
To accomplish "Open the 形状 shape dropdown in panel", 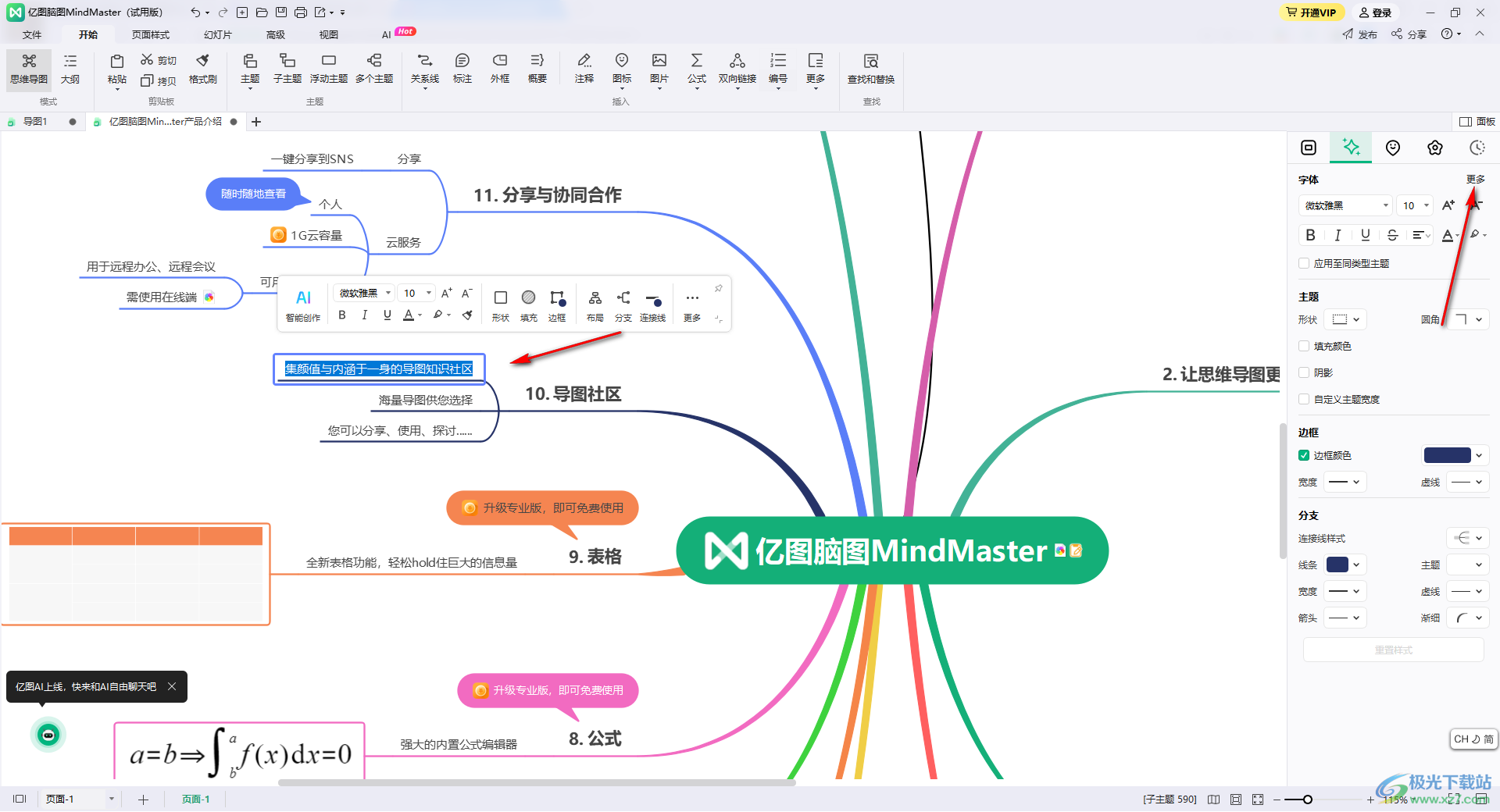I will point(1347,319).
